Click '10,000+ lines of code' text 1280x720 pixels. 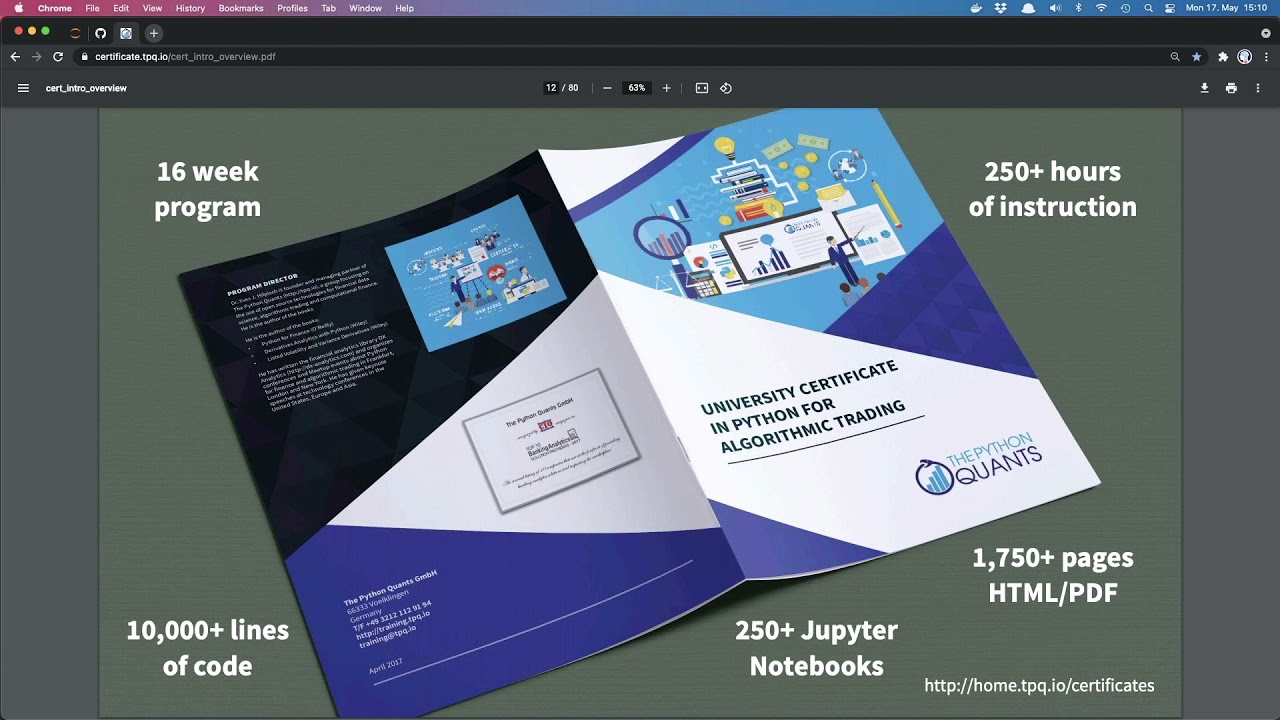coord(207,648)
